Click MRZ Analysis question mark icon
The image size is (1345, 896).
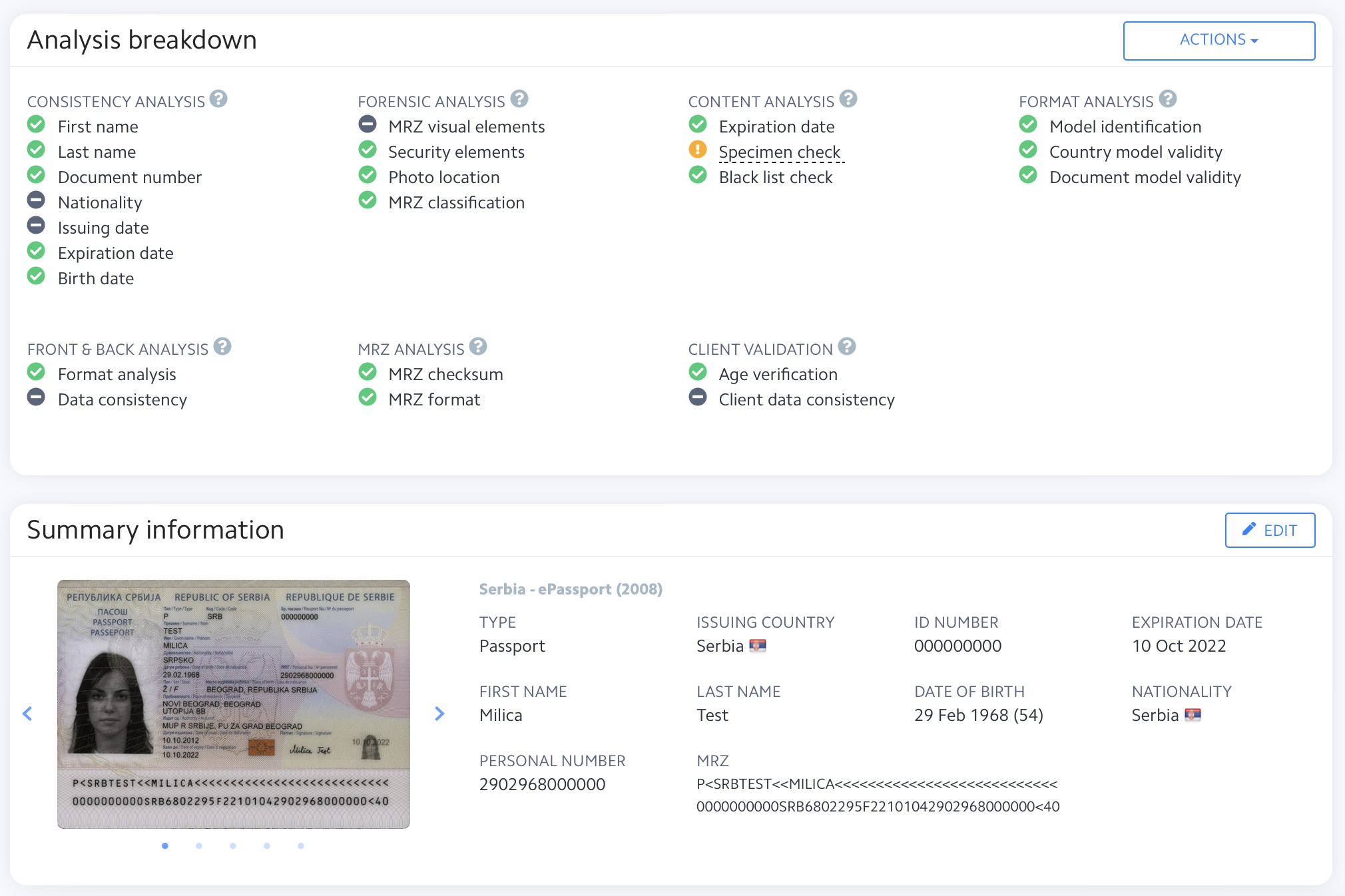(x=478, y=347)
